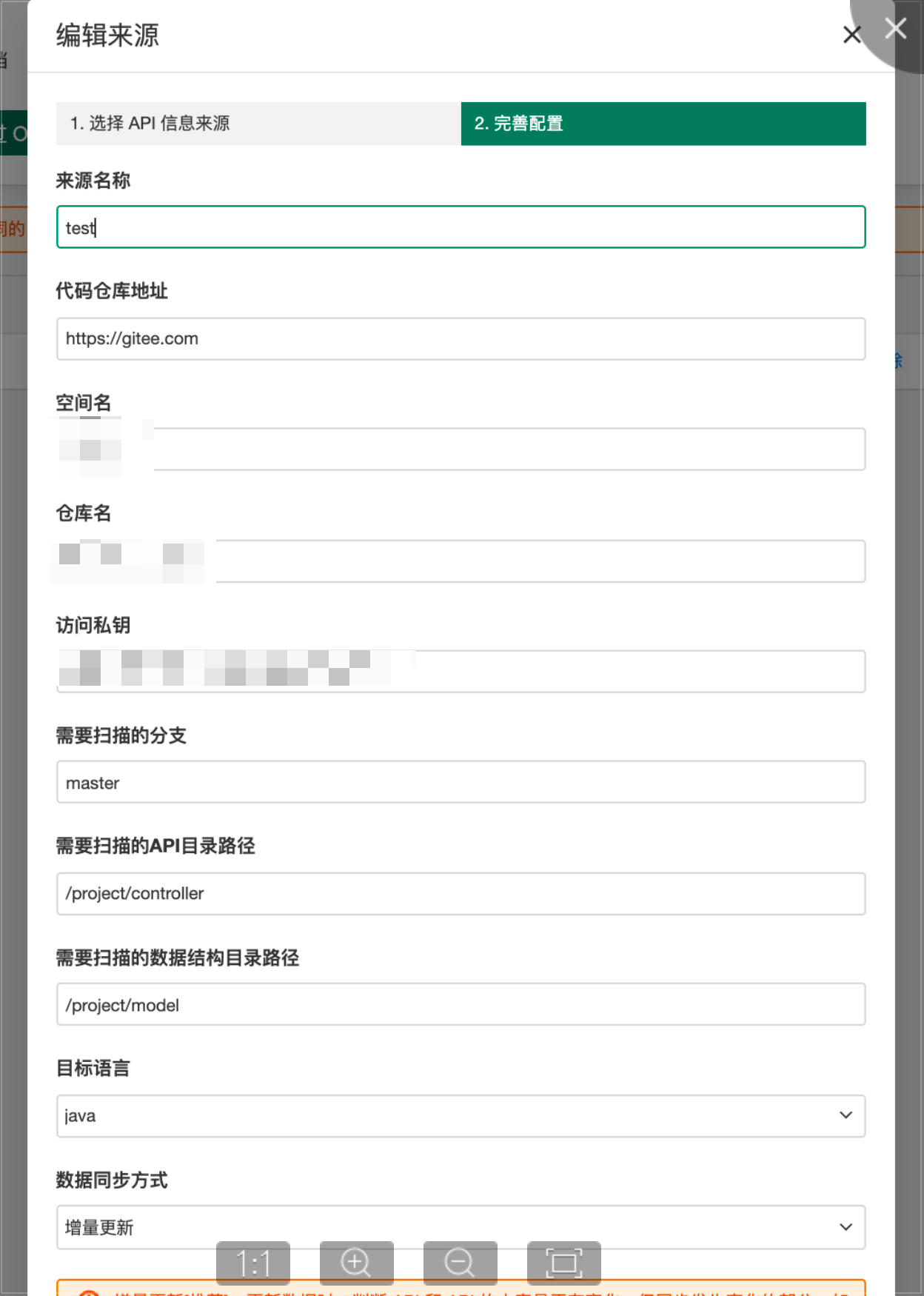Image resolution: width=924 pixels, height=1296 pixels.
Task: Reset image zoom with the 1:1 button
Action: tap(253, 1263)
